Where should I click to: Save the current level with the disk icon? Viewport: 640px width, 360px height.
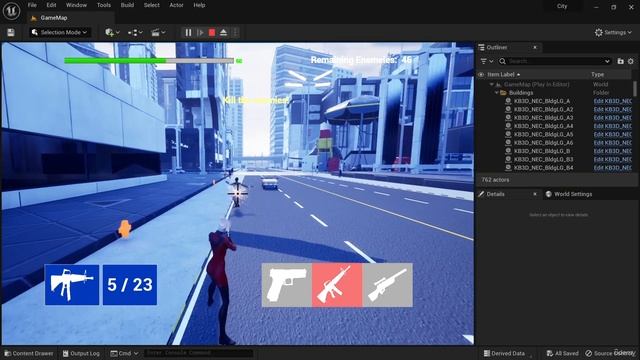click(x=11, y=33)
